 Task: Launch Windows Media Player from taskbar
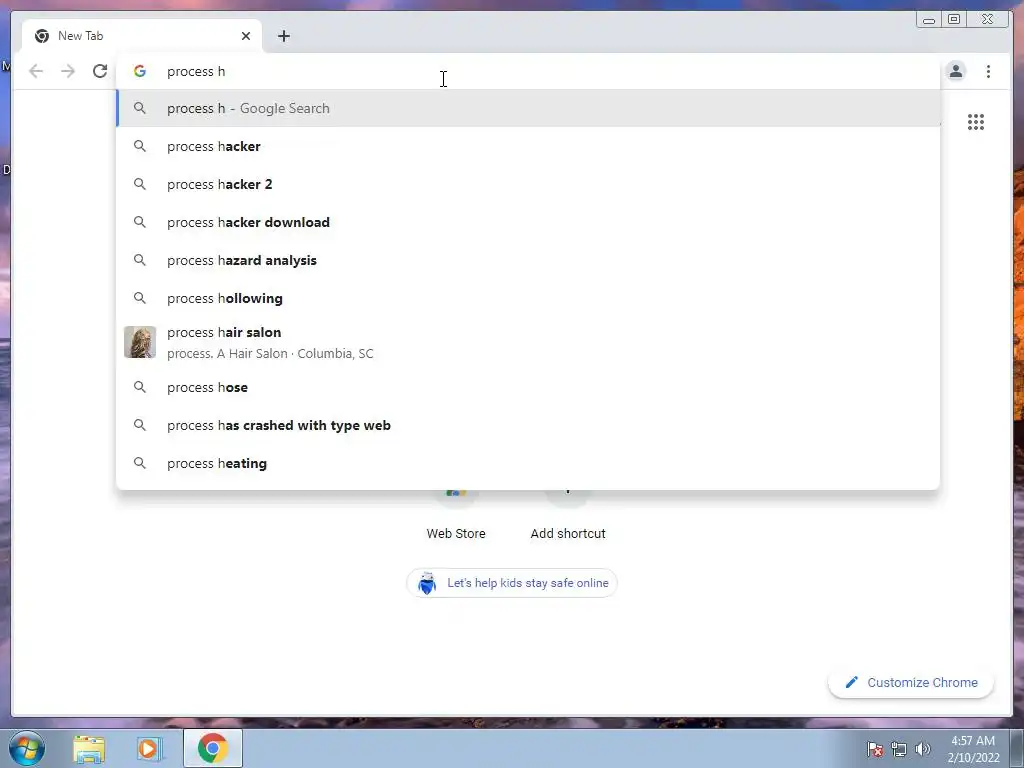(x=150, y=748)
